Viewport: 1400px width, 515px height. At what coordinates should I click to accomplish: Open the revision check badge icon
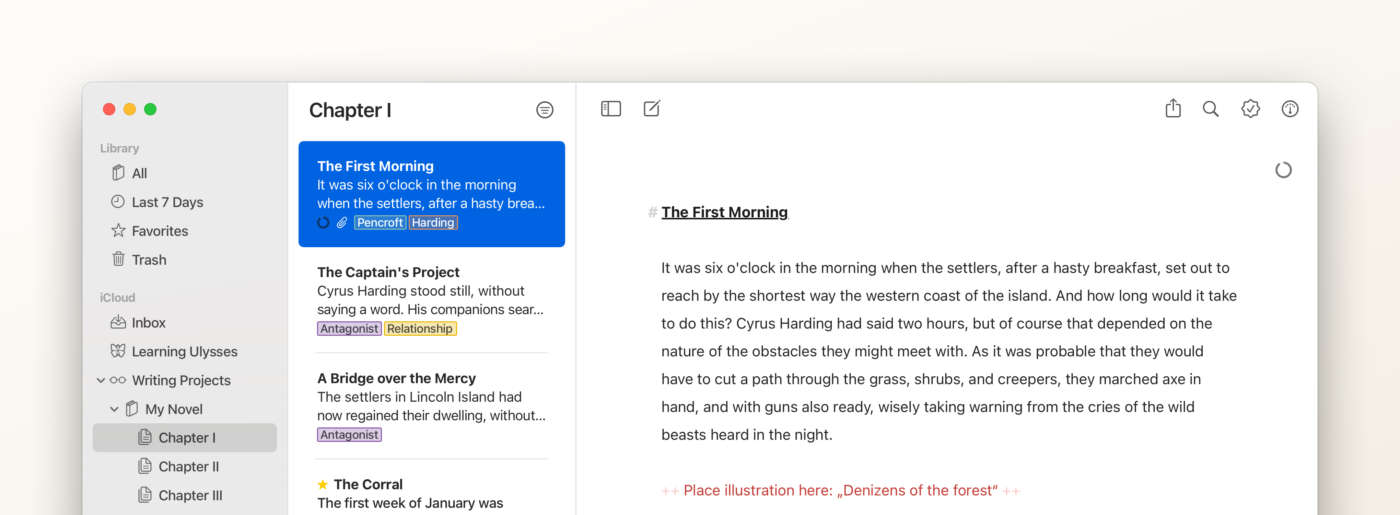coord(1250,109)
